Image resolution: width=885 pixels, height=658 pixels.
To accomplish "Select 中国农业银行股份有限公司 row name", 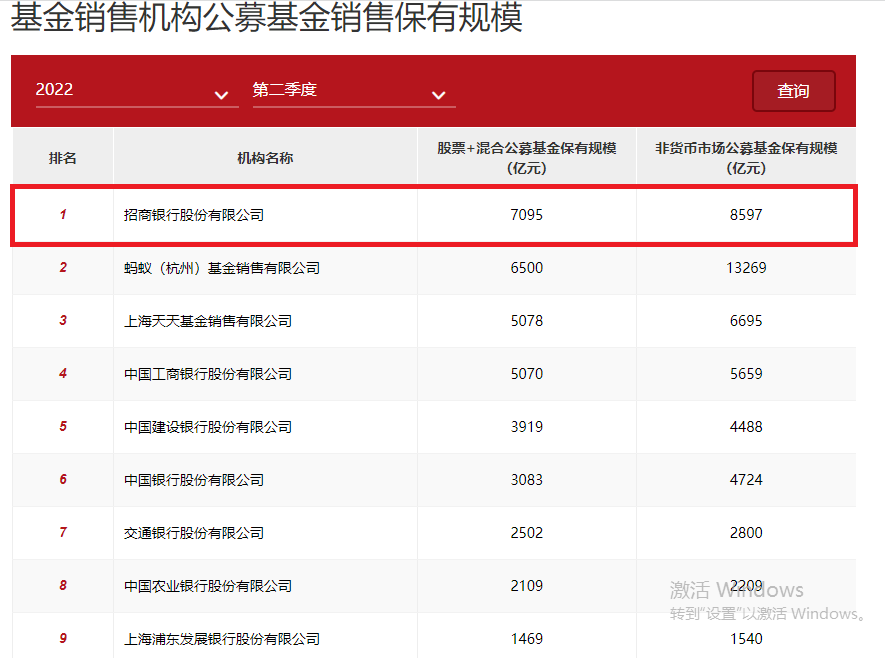I will pyautogui.click(x=208, y=586).
